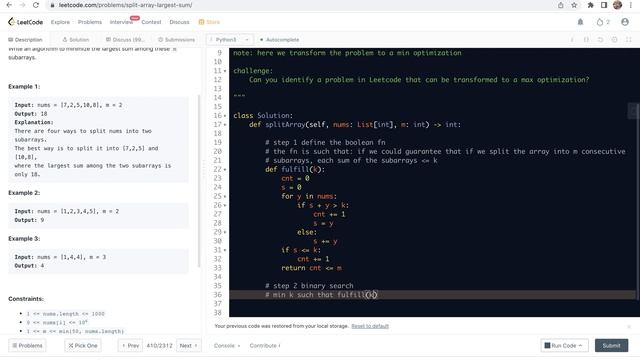Open the Contribute menu
The image size is (640, 360).
coord(265,346)
